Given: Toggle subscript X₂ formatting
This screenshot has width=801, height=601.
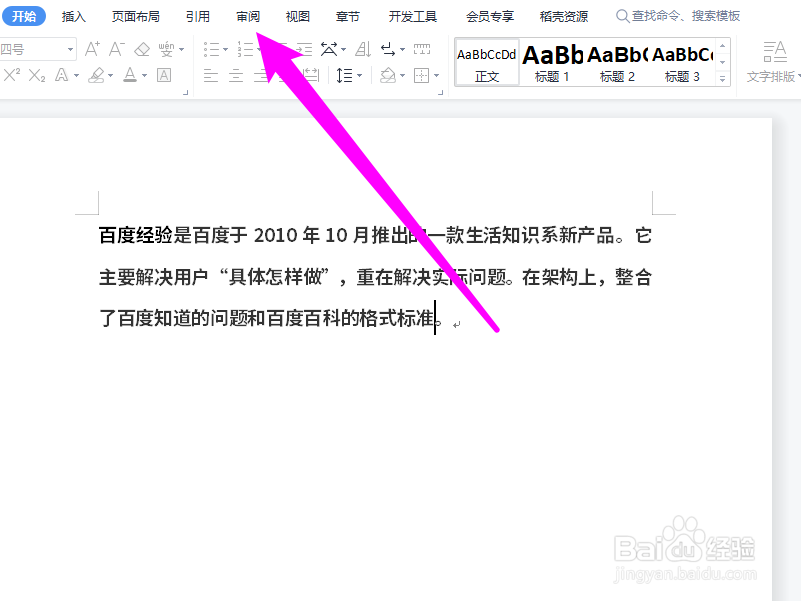Looking at the screenshot, I should pos(37,76).
